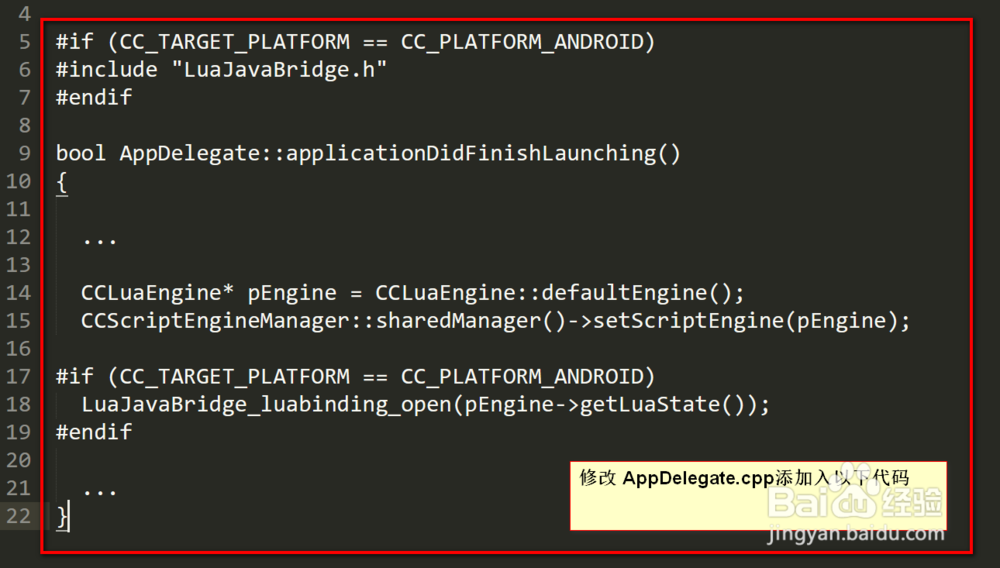Click the AppDelegate.cpp yellow note text

744,477
